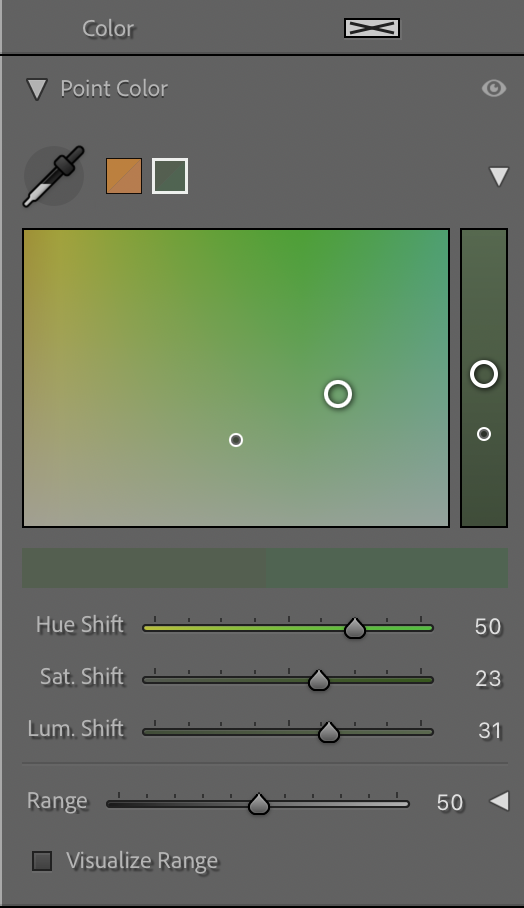Enable the Visualize Range checkbox
The height and width of the screenshot is (908, 524).
(x=42, y=861)
